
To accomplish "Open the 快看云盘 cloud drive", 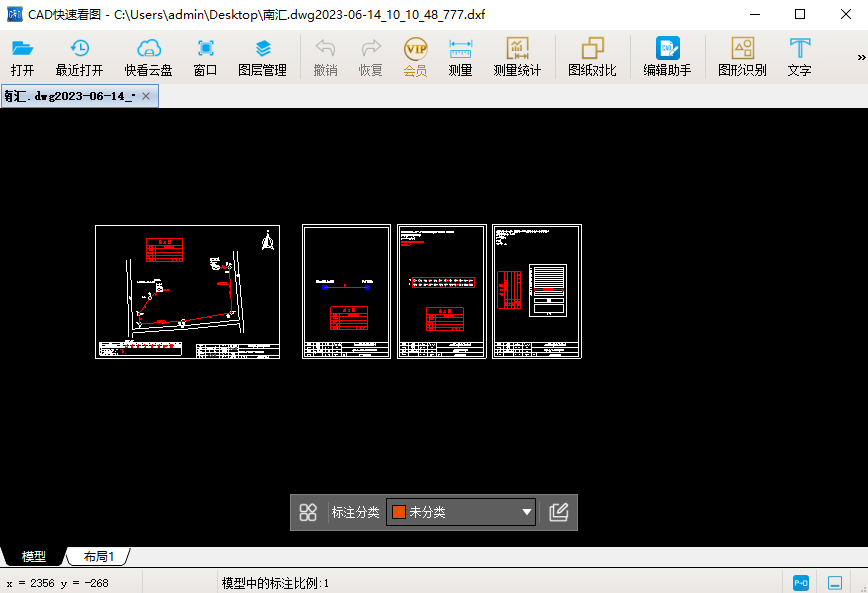I will click(x=148, y=57).
